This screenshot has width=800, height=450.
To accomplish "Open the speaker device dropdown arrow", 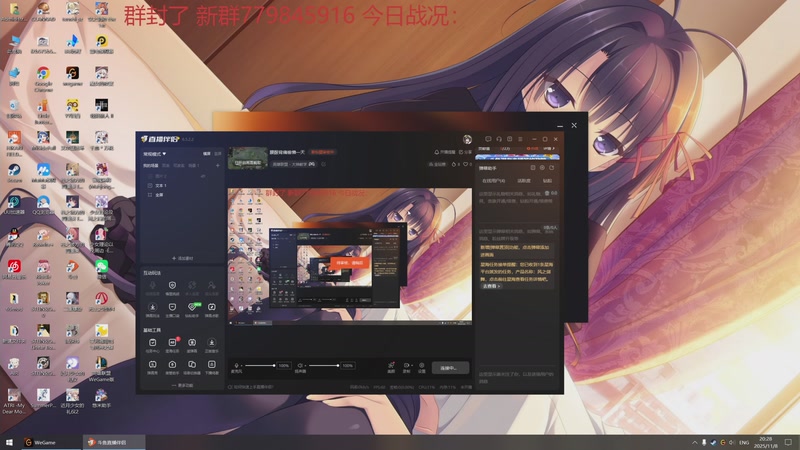I will click(305, 366).
